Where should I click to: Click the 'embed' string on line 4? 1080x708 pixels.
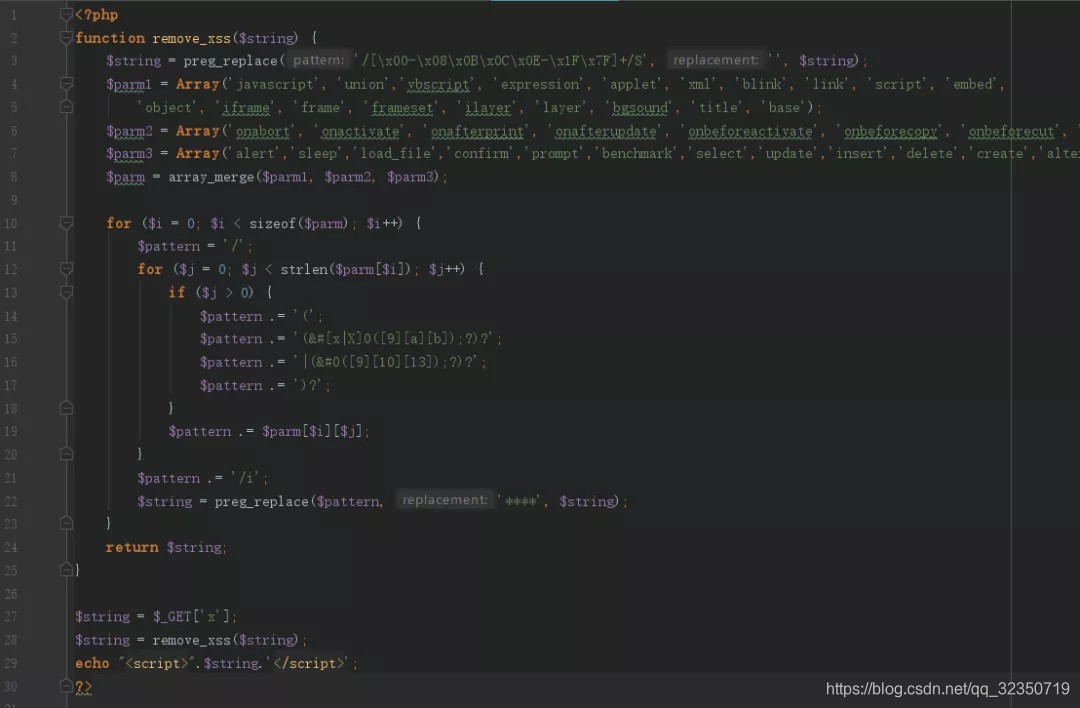(973, 84)
